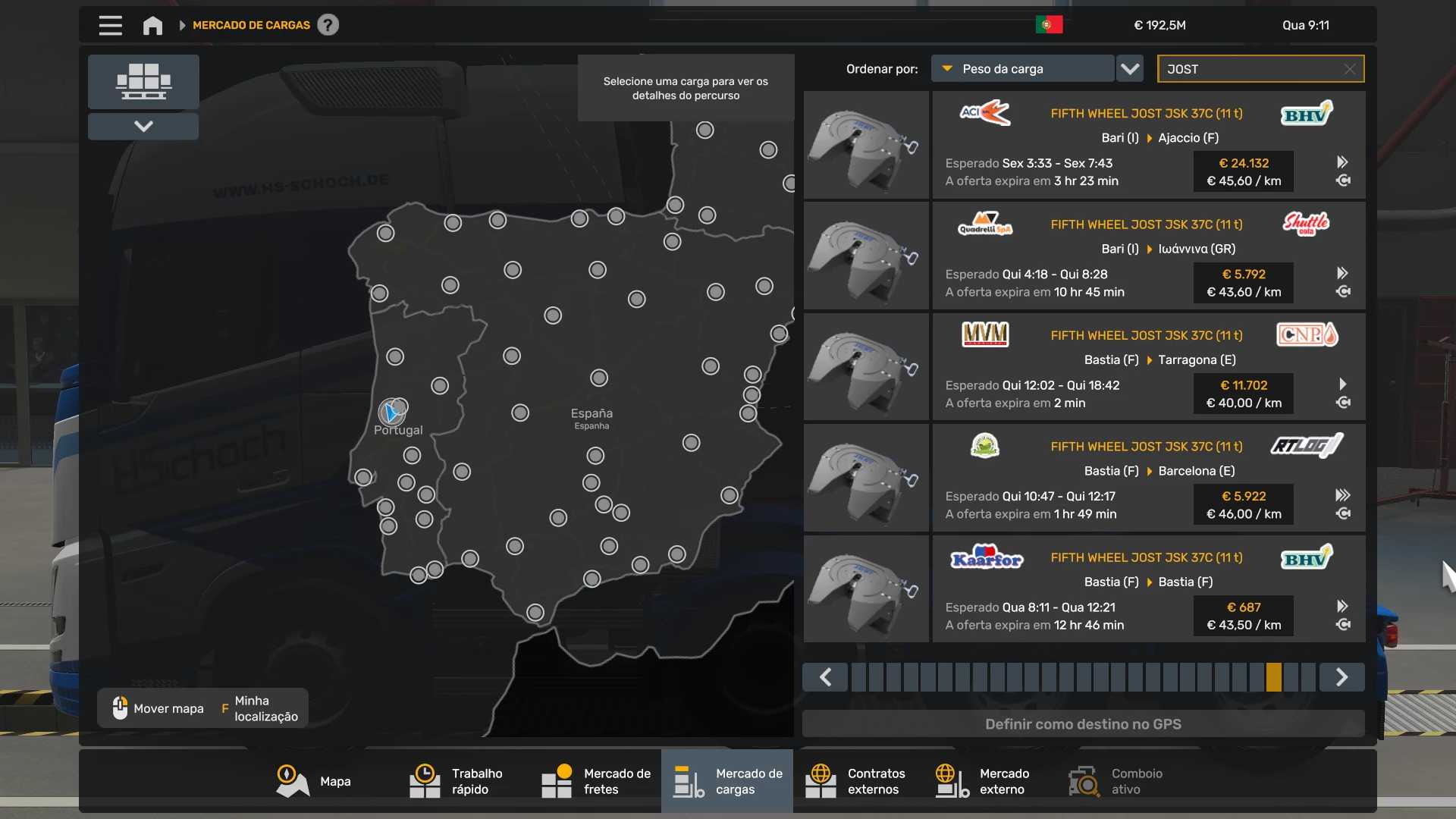
Task: Open the Contratos externos tab
Action: point(858,781)
